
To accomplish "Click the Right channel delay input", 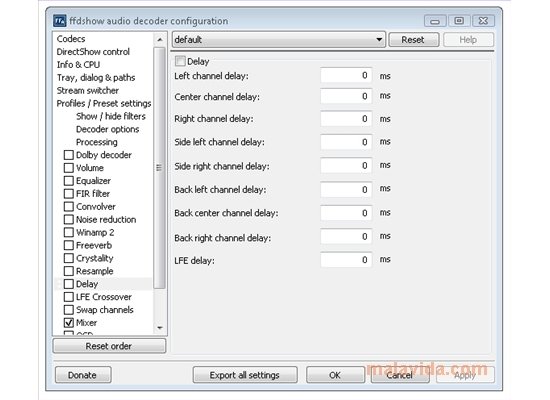I will (x=346, y=119).
